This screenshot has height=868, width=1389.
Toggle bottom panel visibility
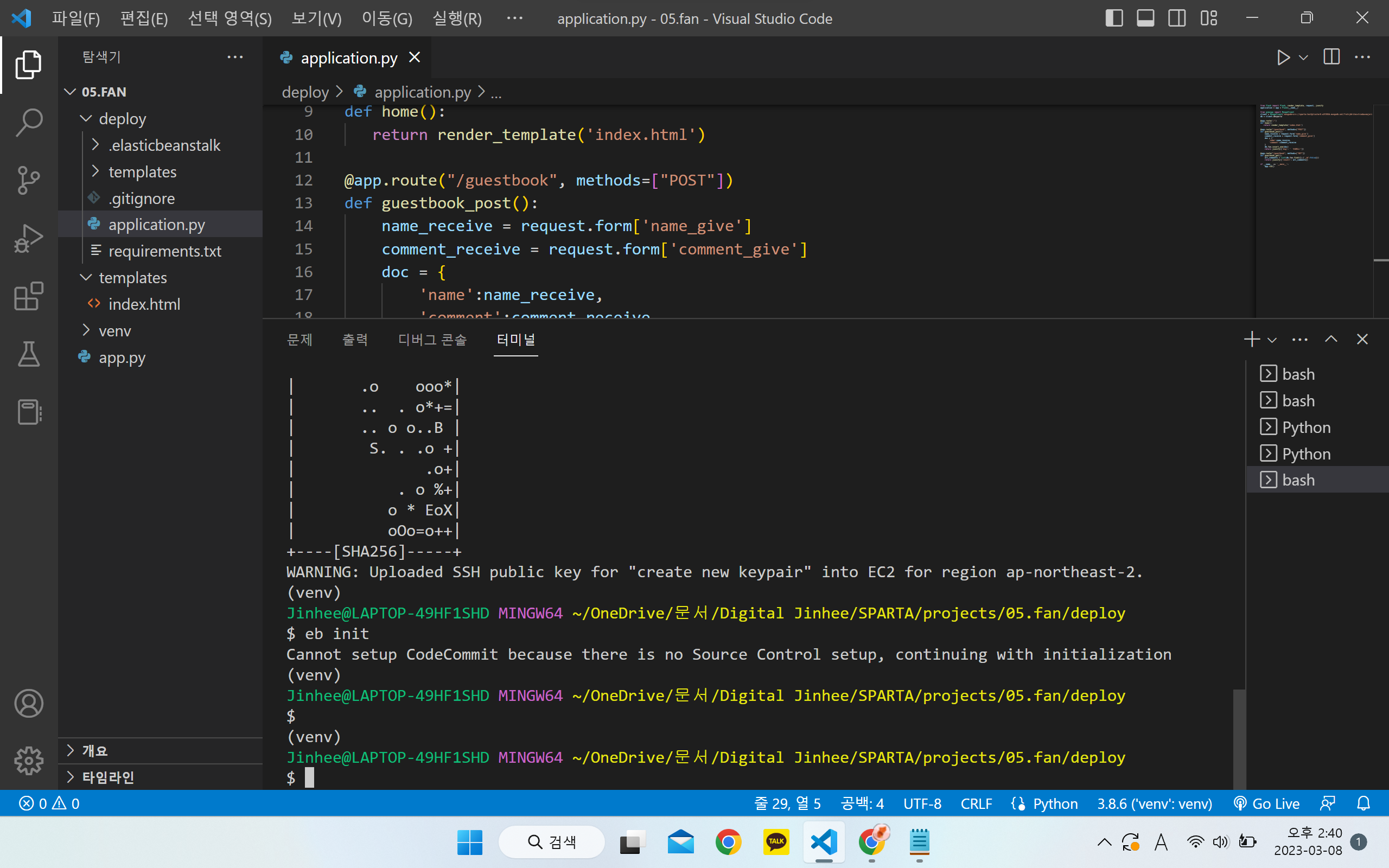pyautogui.click(x=1145, y=18)
